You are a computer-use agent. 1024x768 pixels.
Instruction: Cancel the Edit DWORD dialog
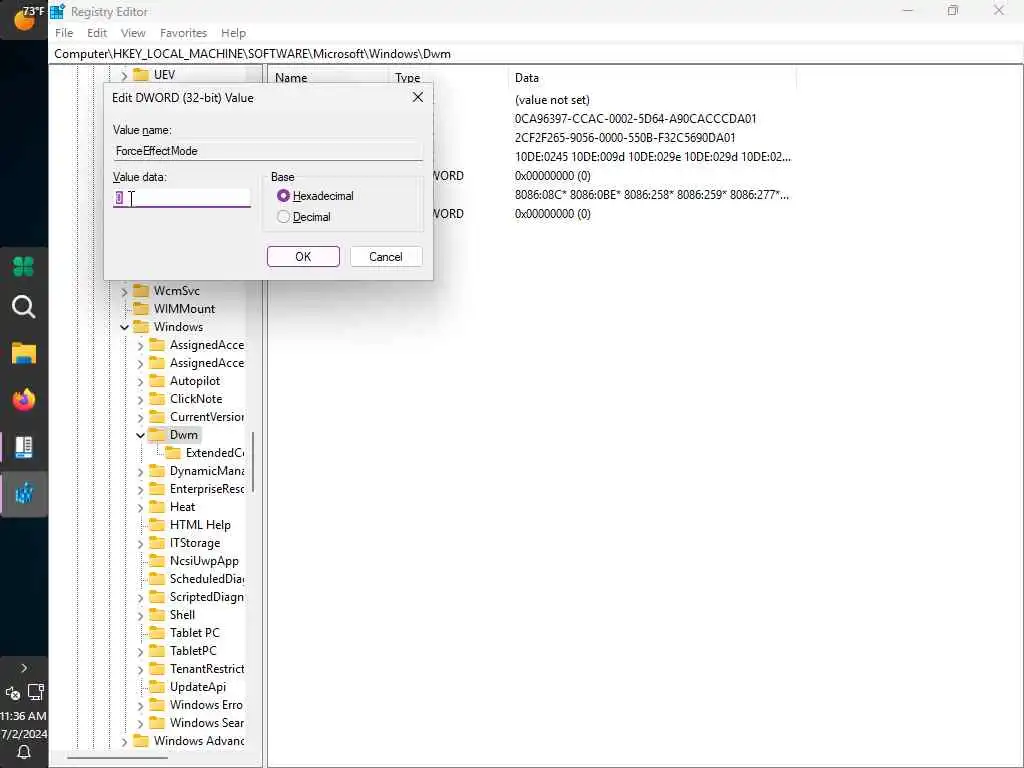tap(386, 257)
